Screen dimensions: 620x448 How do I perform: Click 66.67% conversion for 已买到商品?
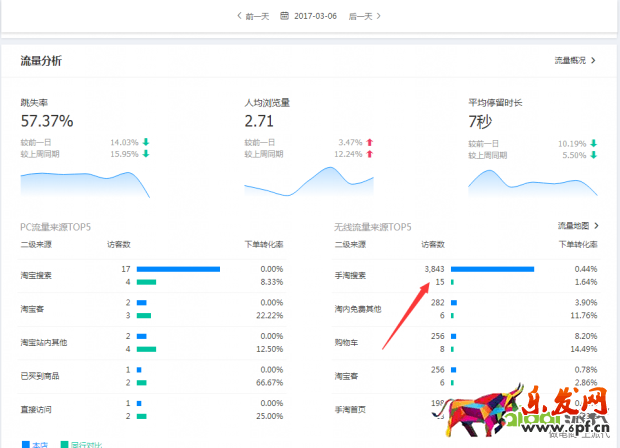pyautogui.click(x=270, y=383)
